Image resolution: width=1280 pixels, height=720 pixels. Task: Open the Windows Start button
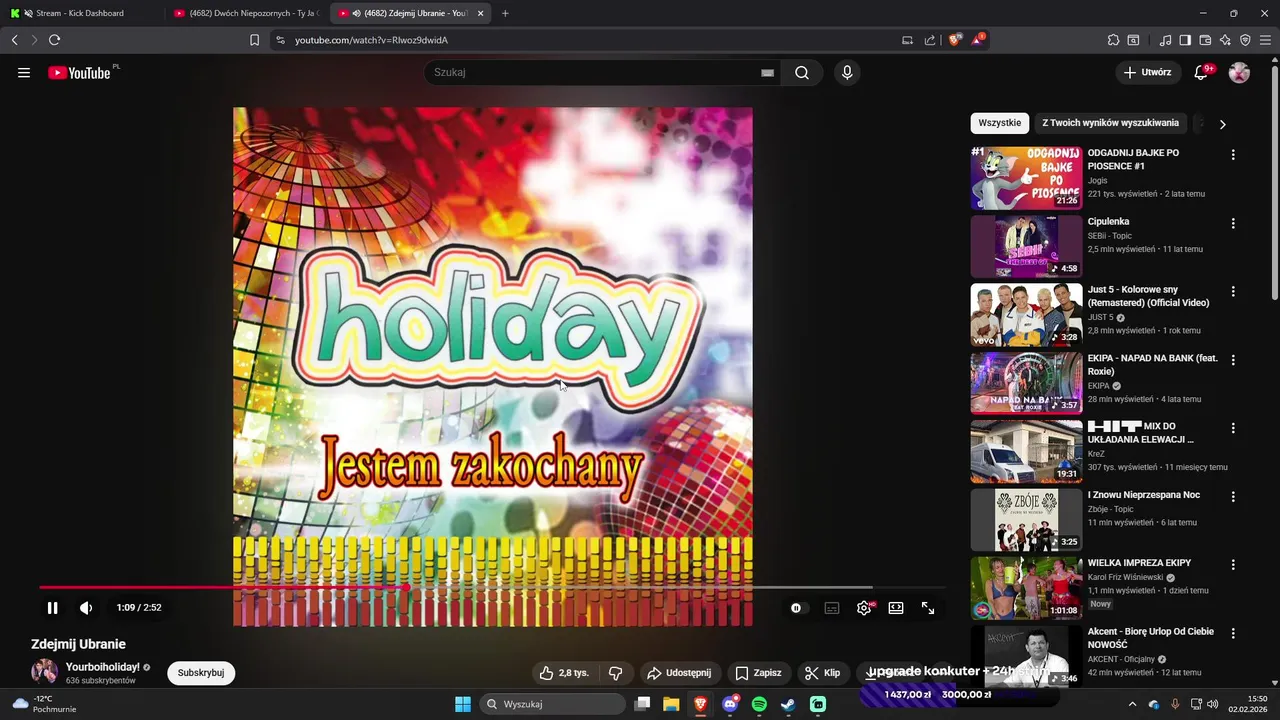tap(463, 704)
